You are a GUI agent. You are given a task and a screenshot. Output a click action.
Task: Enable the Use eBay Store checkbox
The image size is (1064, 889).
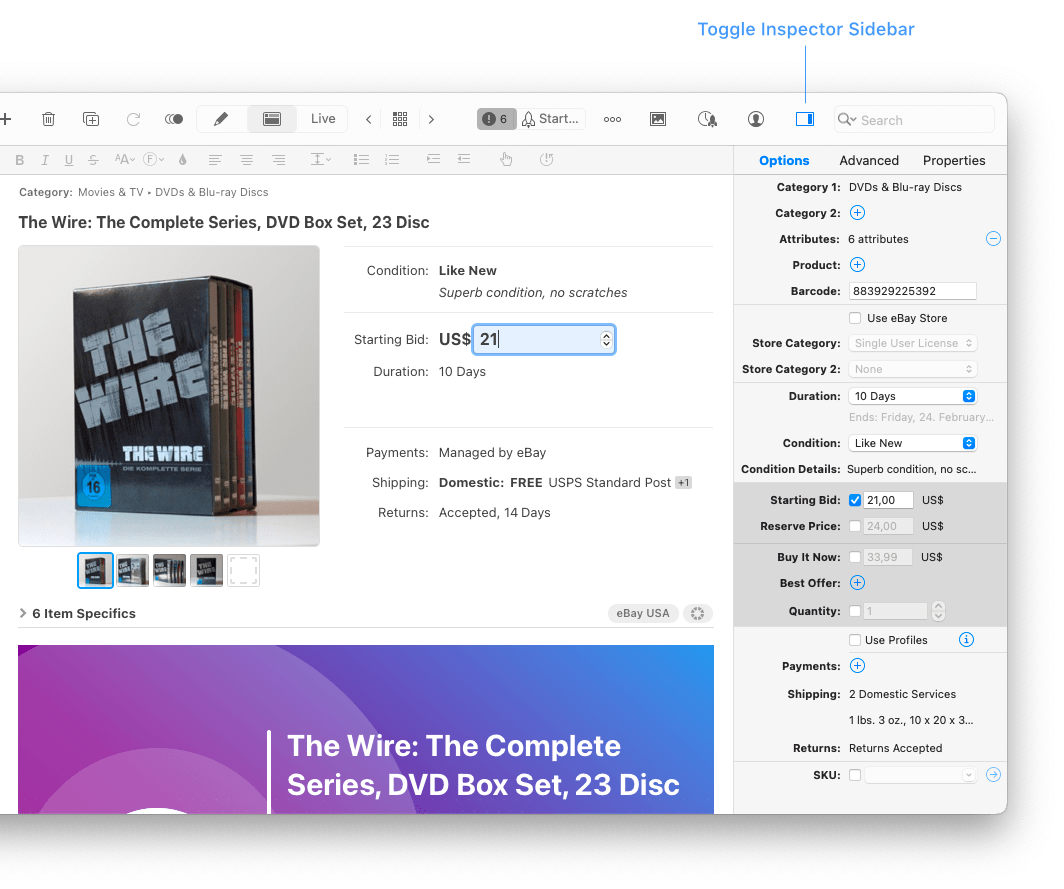(x=855, y=318)
